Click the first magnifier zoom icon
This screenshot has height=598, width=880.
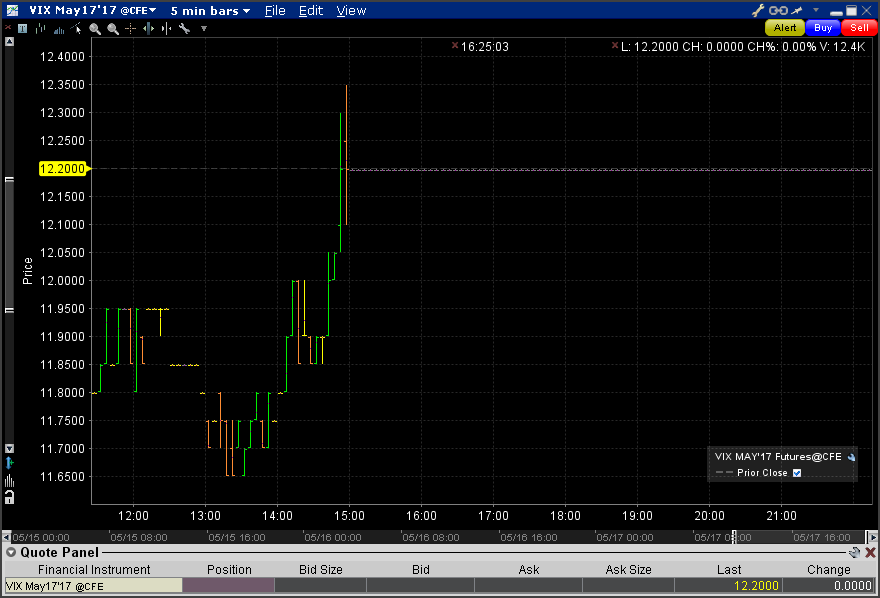click(95, 29)
